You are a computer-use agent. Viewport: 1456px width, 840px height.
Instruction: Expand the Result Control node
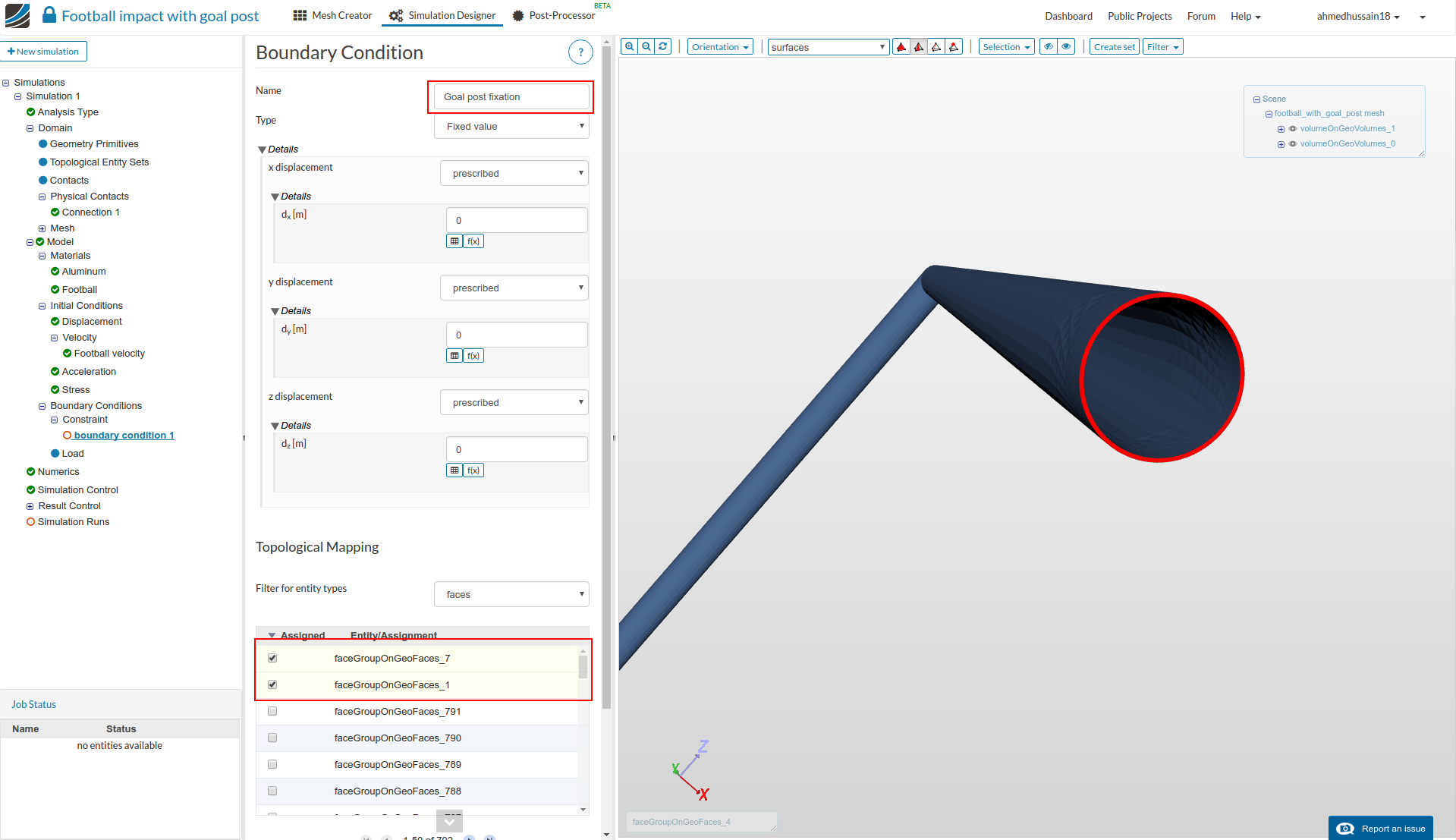tap(30, 507)
